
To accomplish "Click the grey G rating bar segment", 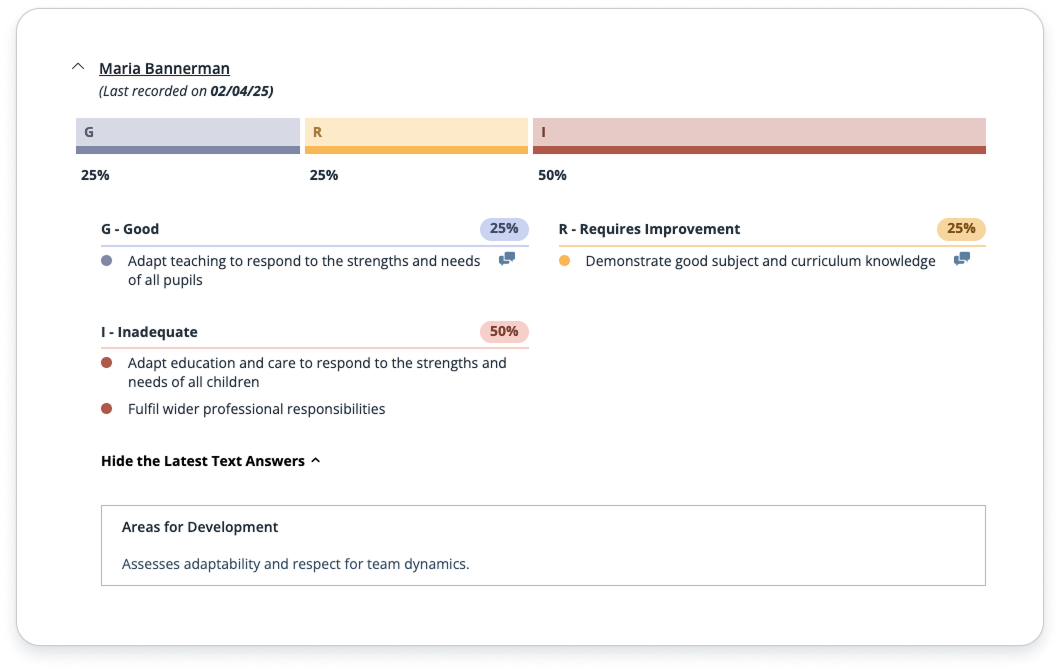I will click(x=188, y=135).
